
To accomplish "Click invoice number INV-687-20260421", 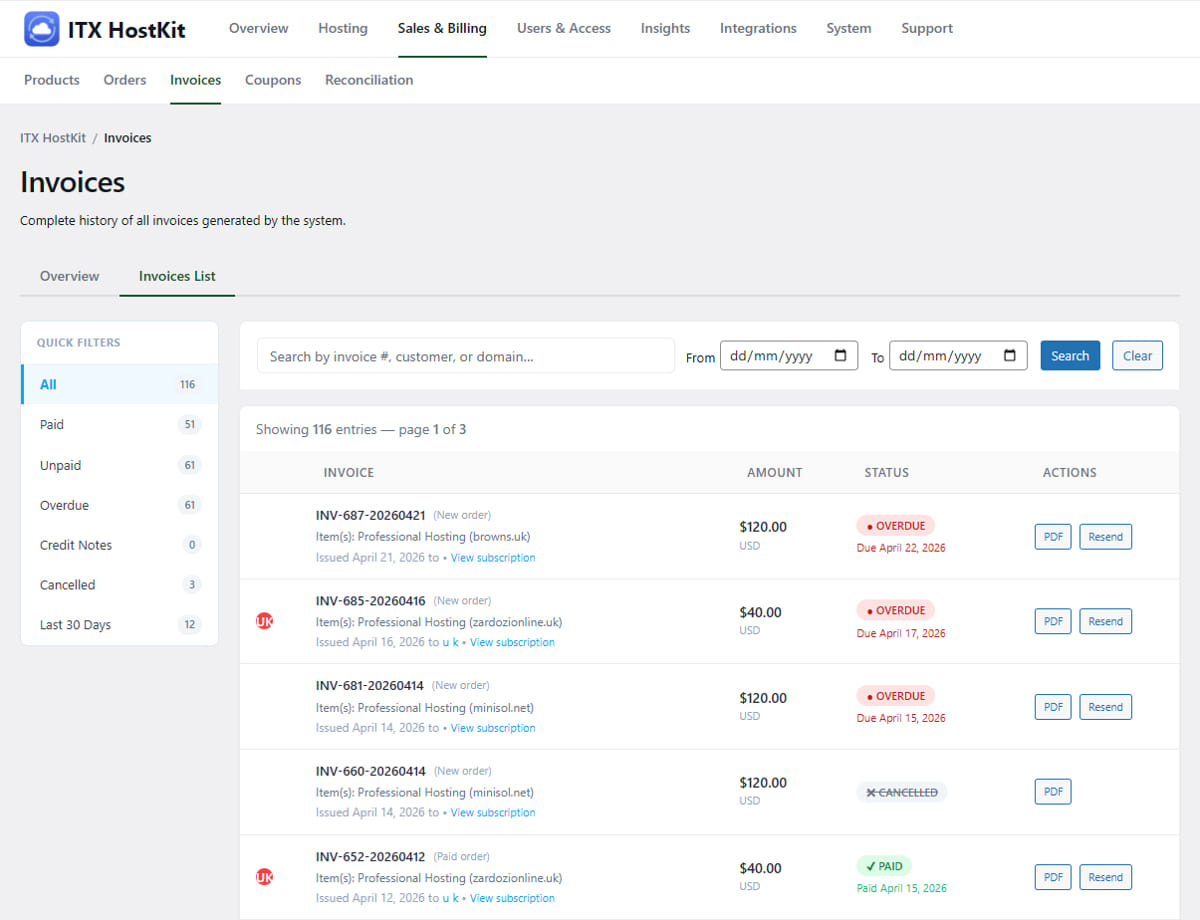I will click(x=371, y=516).
